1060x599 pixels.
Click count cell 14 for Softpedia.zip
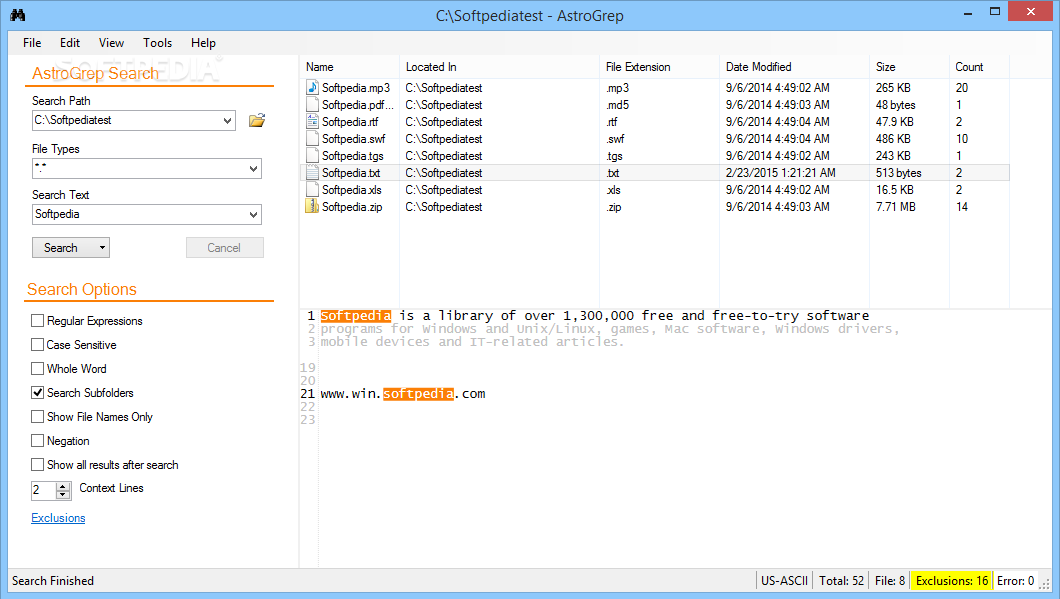pyautogui.click(x=961, y=207)
